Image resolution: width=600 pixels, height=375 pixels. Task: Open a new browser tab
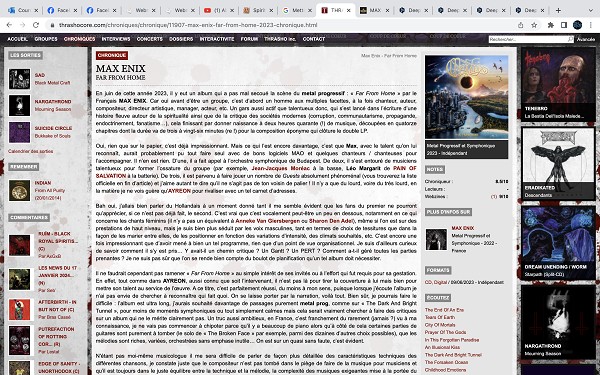coord(558,10)
